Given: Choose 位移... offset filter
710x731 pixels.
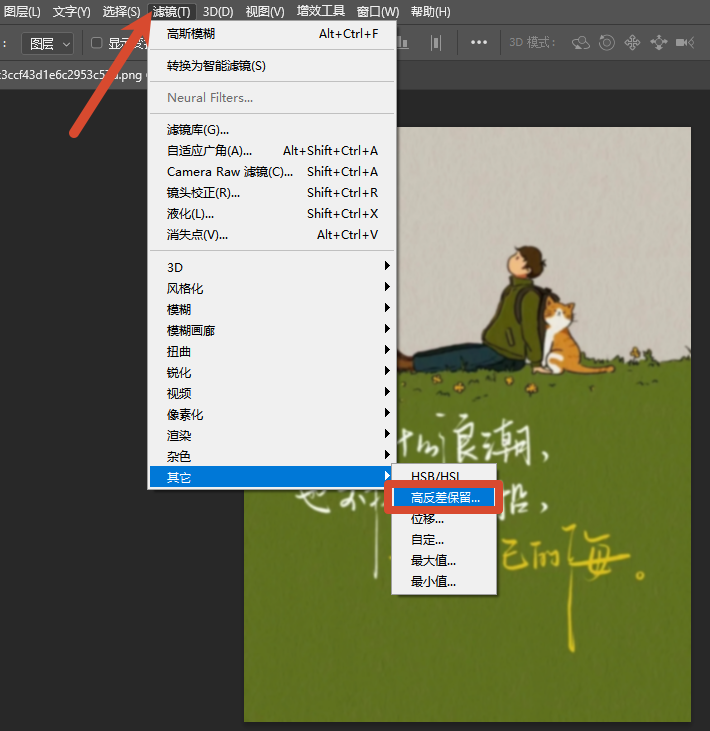Looking at the screenshot, I should (x=444, y=518).
